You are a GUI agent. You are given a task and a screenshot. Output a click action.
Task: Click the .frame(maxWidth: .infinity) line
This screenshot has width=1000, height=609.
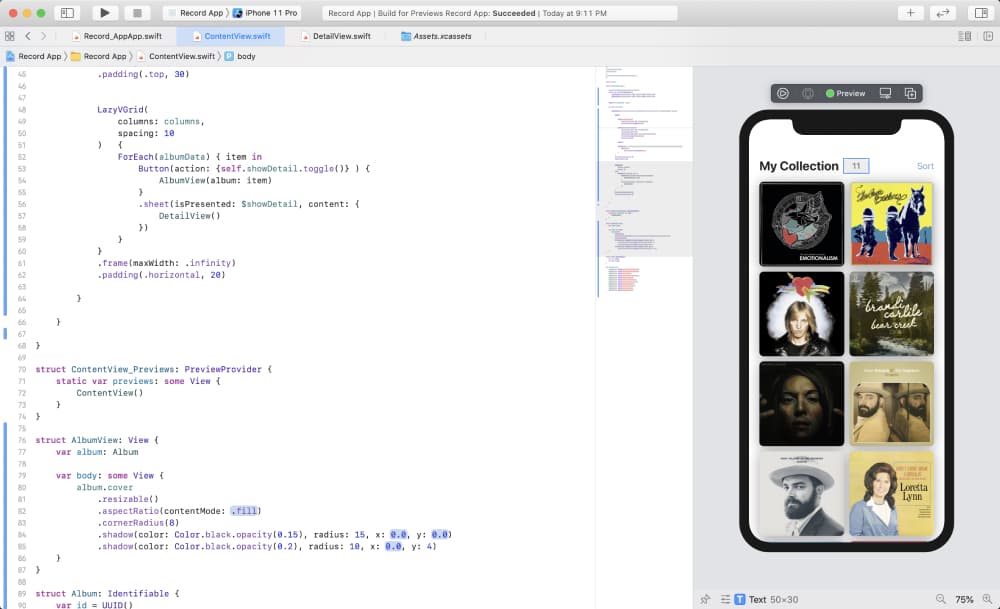tap(166, 263)
